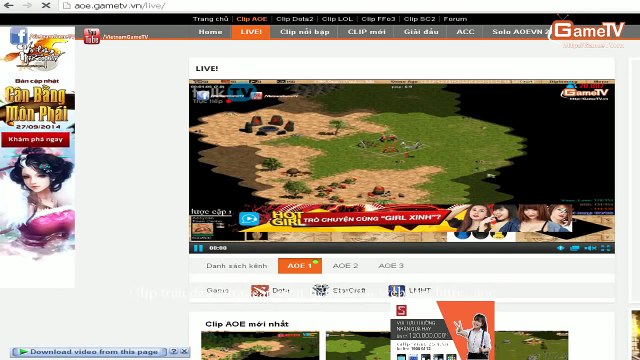Stop page loading with the X button
This screenshot has height=360, width=640.
pos(46,5)
